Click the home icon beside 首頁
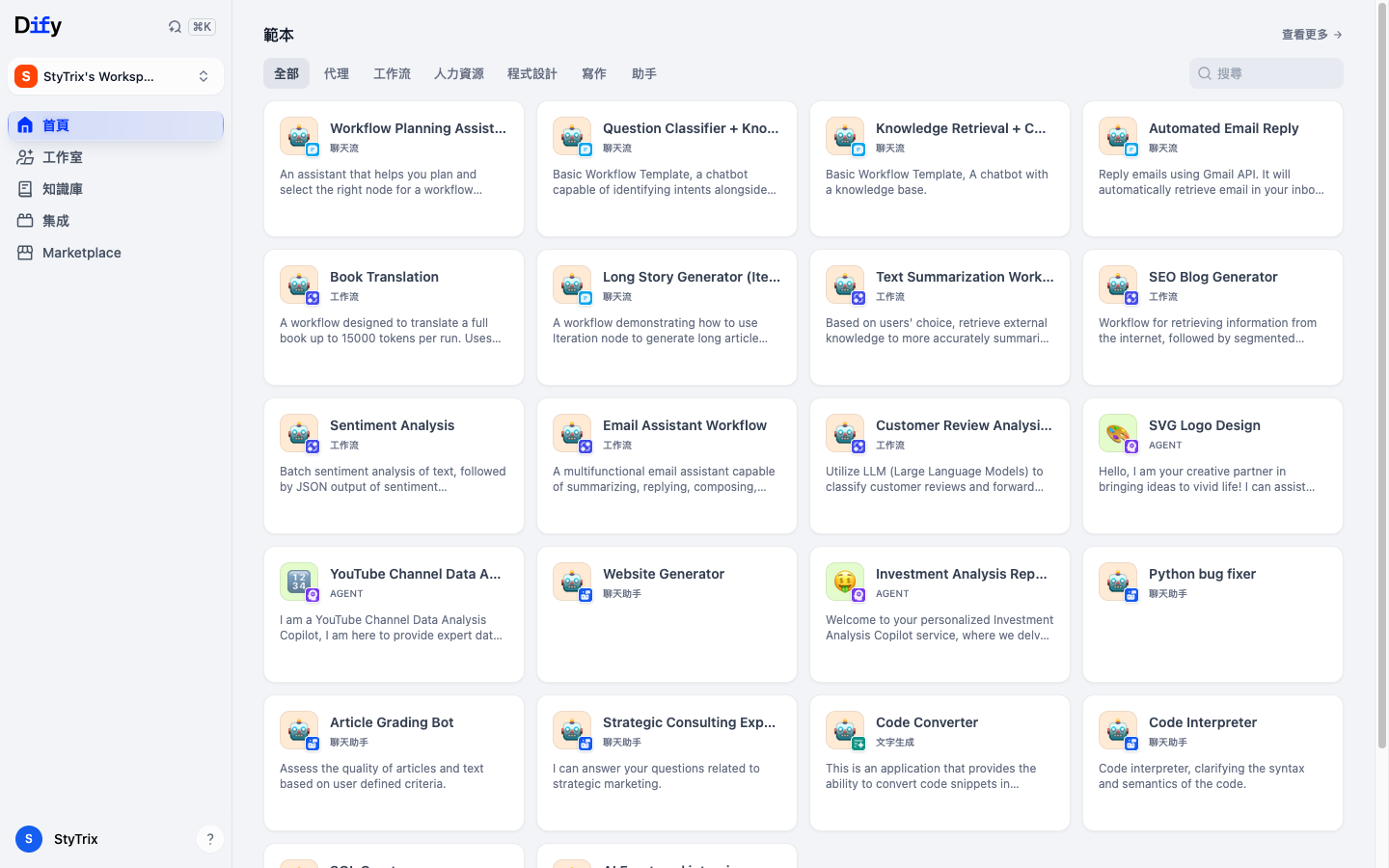 click(25, 125)
